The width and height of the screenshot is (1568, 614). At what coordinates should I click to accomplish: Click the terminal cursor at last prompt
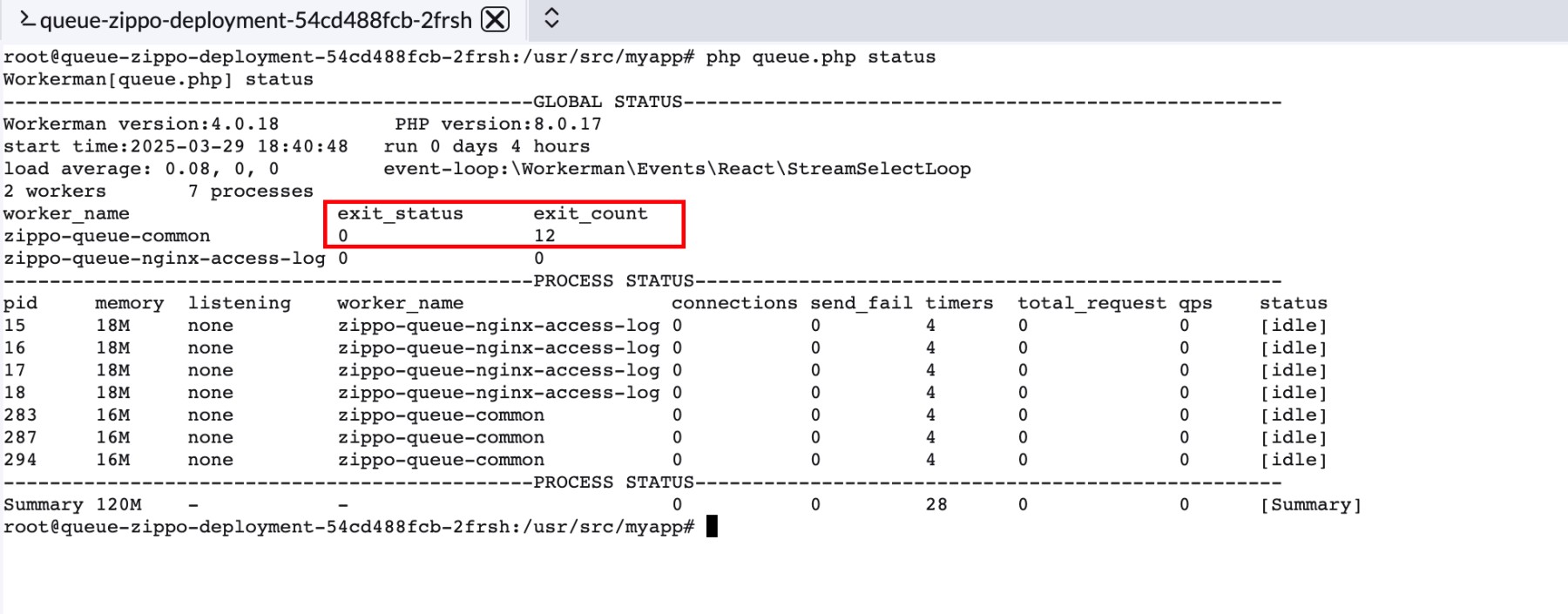pyautogui.click(x=712, y=526)
